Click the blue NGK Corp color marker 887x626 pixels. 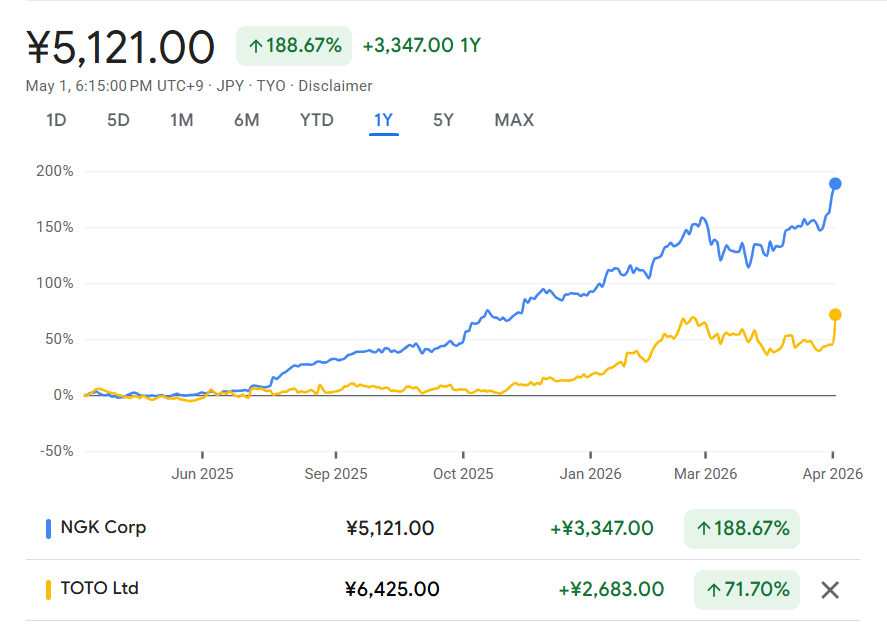tap(48, 529)
